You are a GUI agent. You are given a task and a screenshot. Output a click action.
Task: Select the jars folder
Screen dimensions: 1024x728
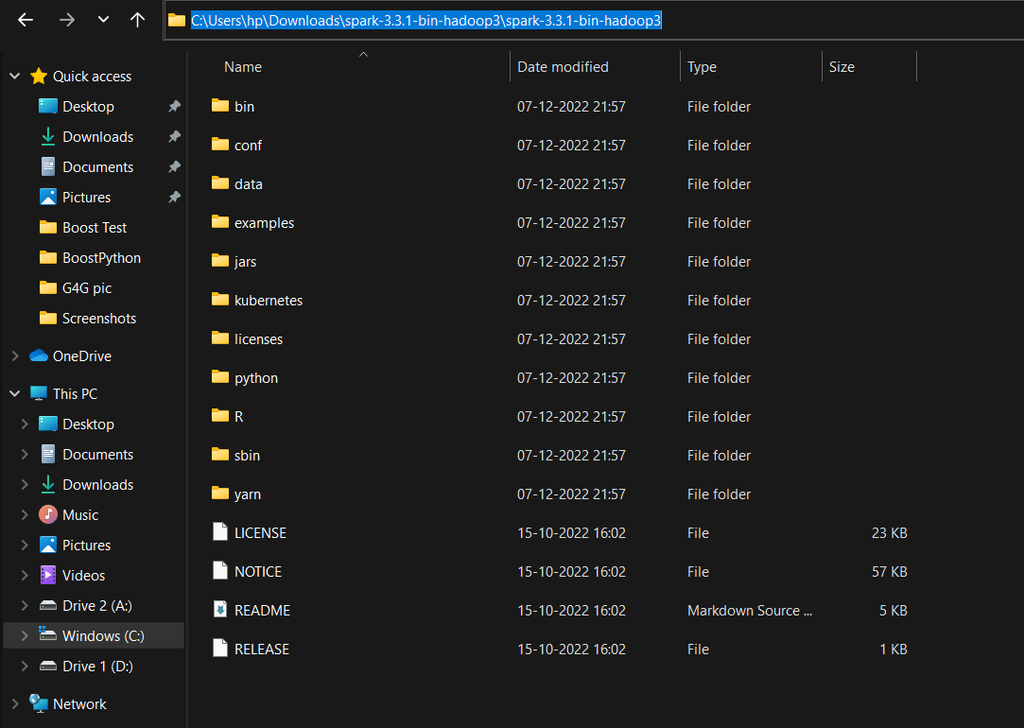coord(245,262)
